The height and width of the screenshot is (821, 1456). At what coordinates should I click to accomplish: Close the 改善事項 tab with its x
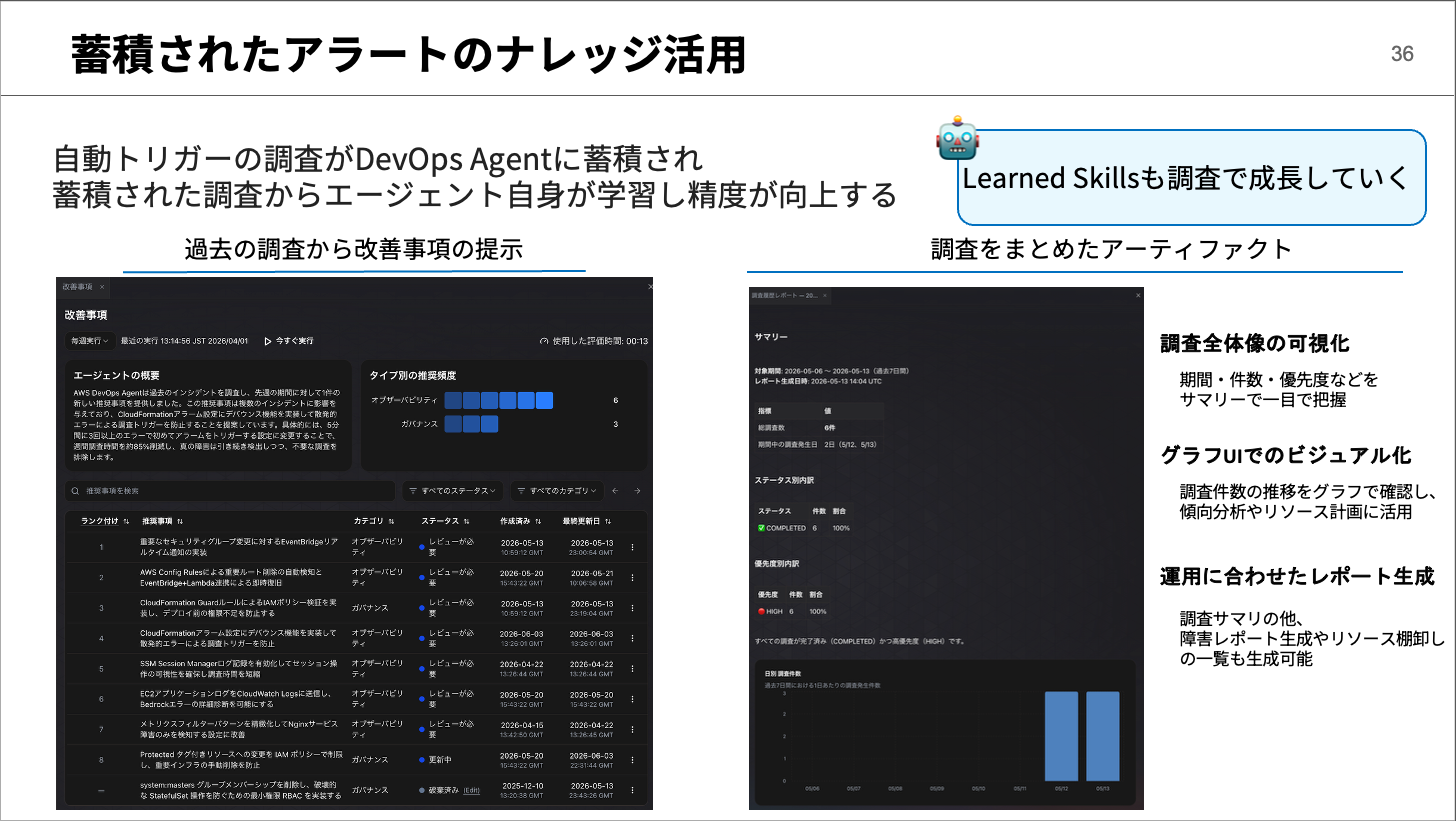(x=102, y=287)
